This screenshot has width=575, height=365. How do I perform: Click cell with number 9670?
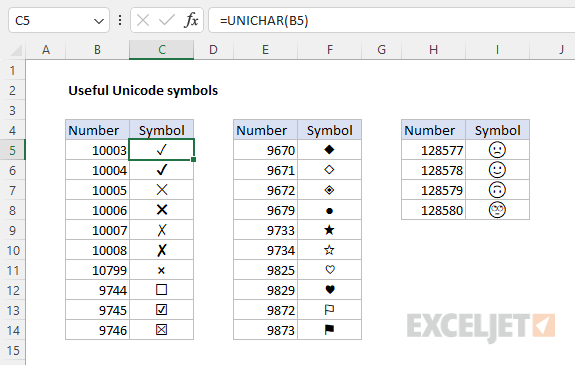point(265,150)
